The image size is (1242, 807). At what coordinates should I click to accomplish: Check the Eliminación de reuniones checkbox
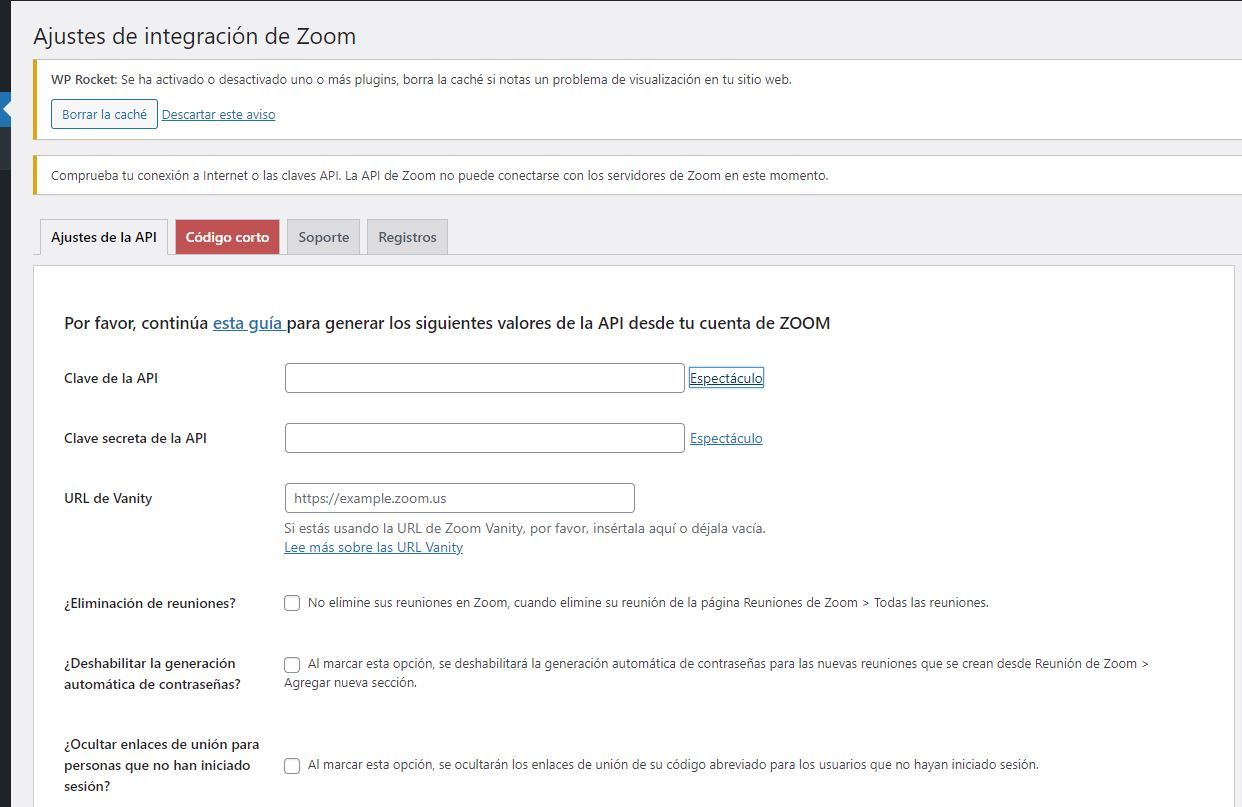(292, 603)
